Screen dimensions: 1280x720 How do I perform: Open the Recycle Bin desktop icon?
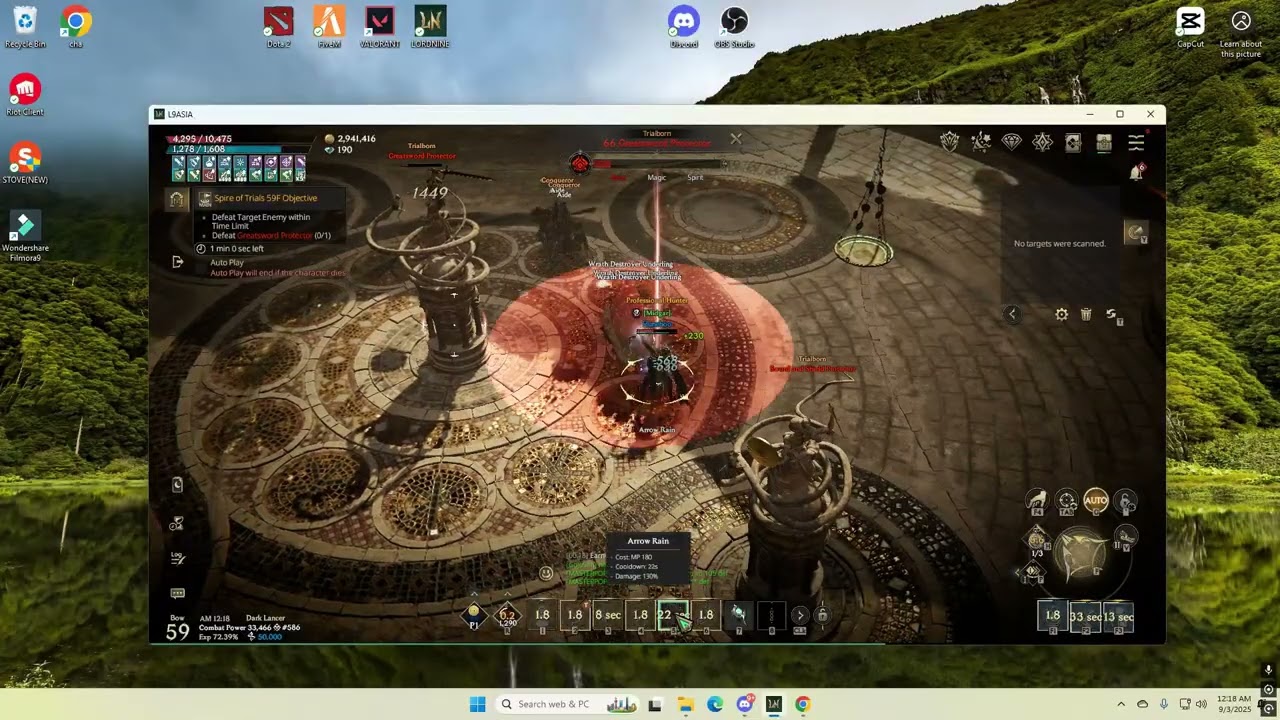[x=25, y=26]
